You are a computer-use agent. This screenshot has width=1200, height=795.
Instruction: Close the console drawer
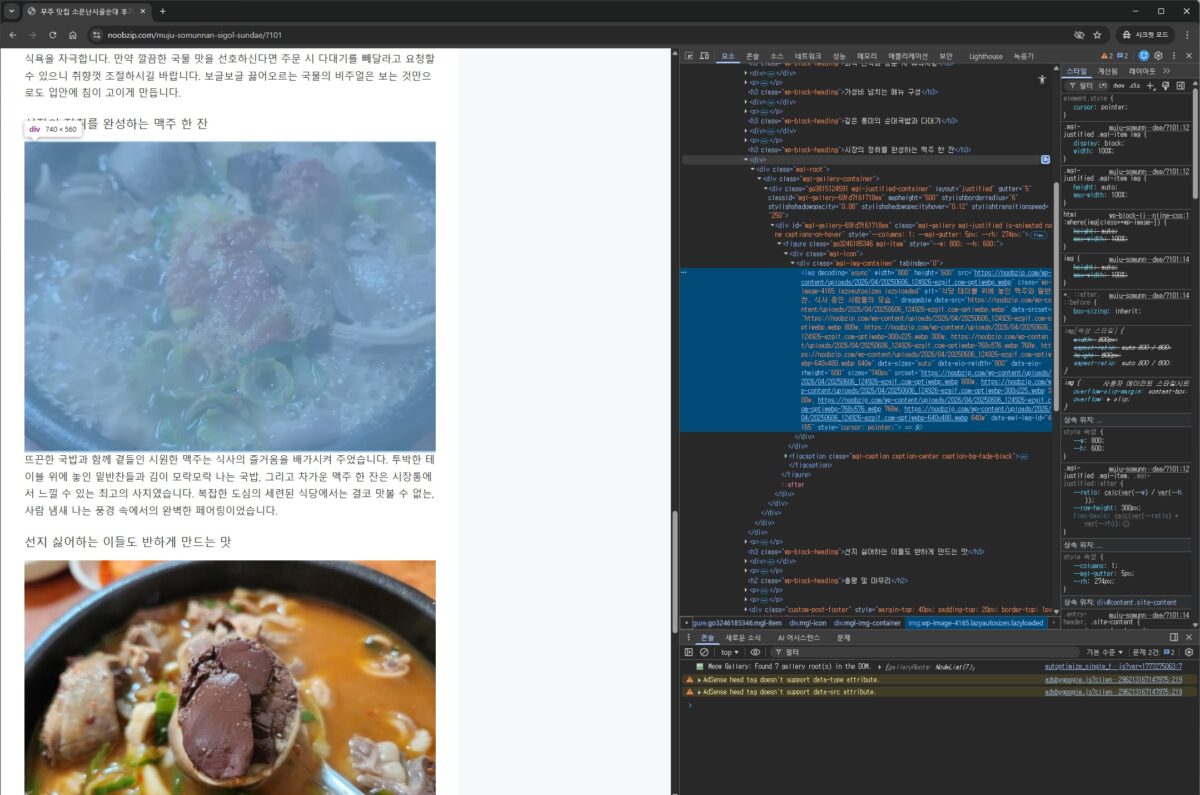pyautogui.click(x=1189, y=637)
